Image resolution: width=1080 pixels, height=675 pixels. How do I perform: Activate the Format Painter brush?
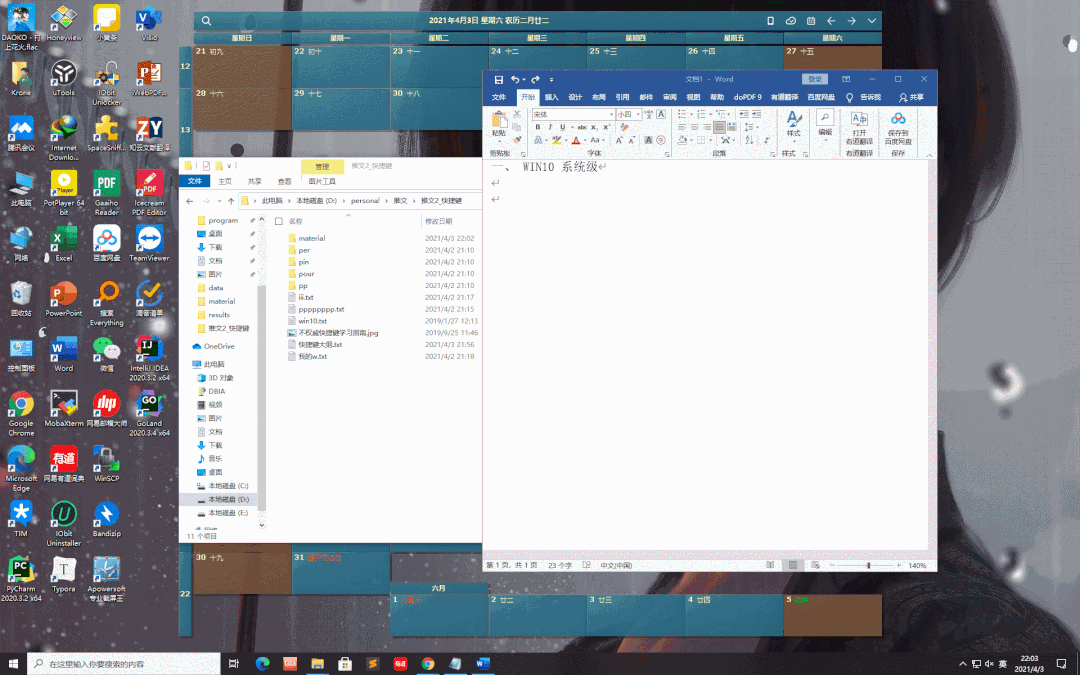click(517, 140)
